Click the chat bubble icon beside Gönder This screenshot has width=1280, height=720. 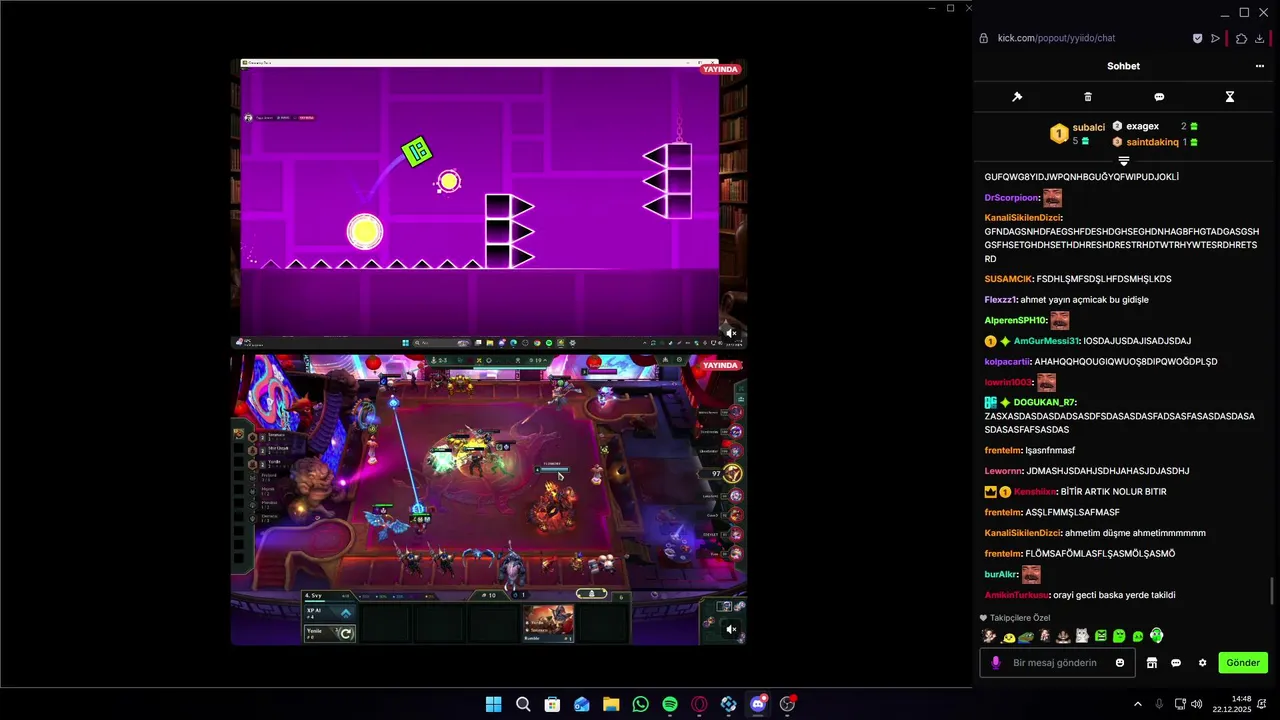[x=1176, y=662]
